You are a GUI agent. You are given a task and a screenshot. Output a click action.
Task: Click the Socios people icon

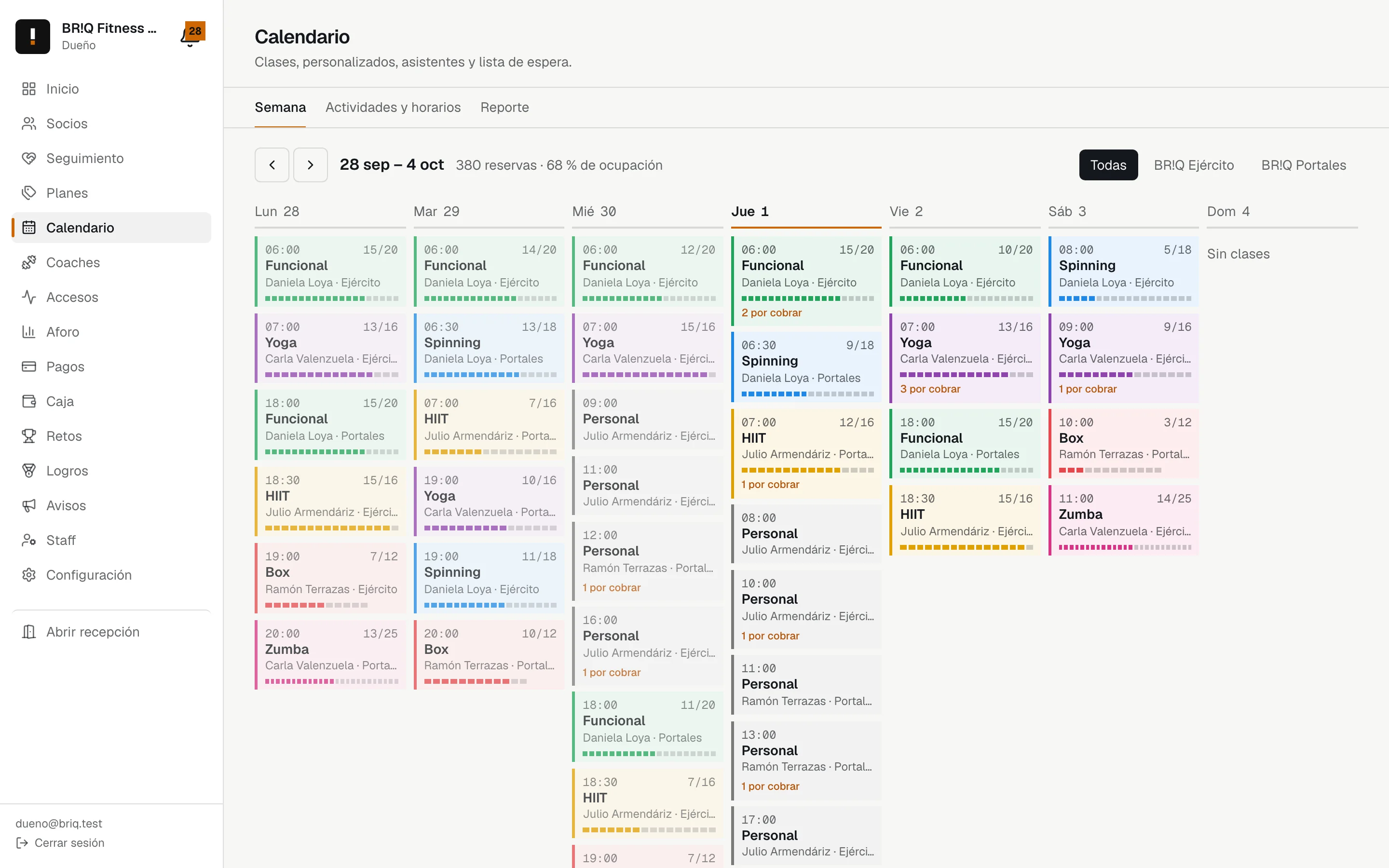(29, 123)
